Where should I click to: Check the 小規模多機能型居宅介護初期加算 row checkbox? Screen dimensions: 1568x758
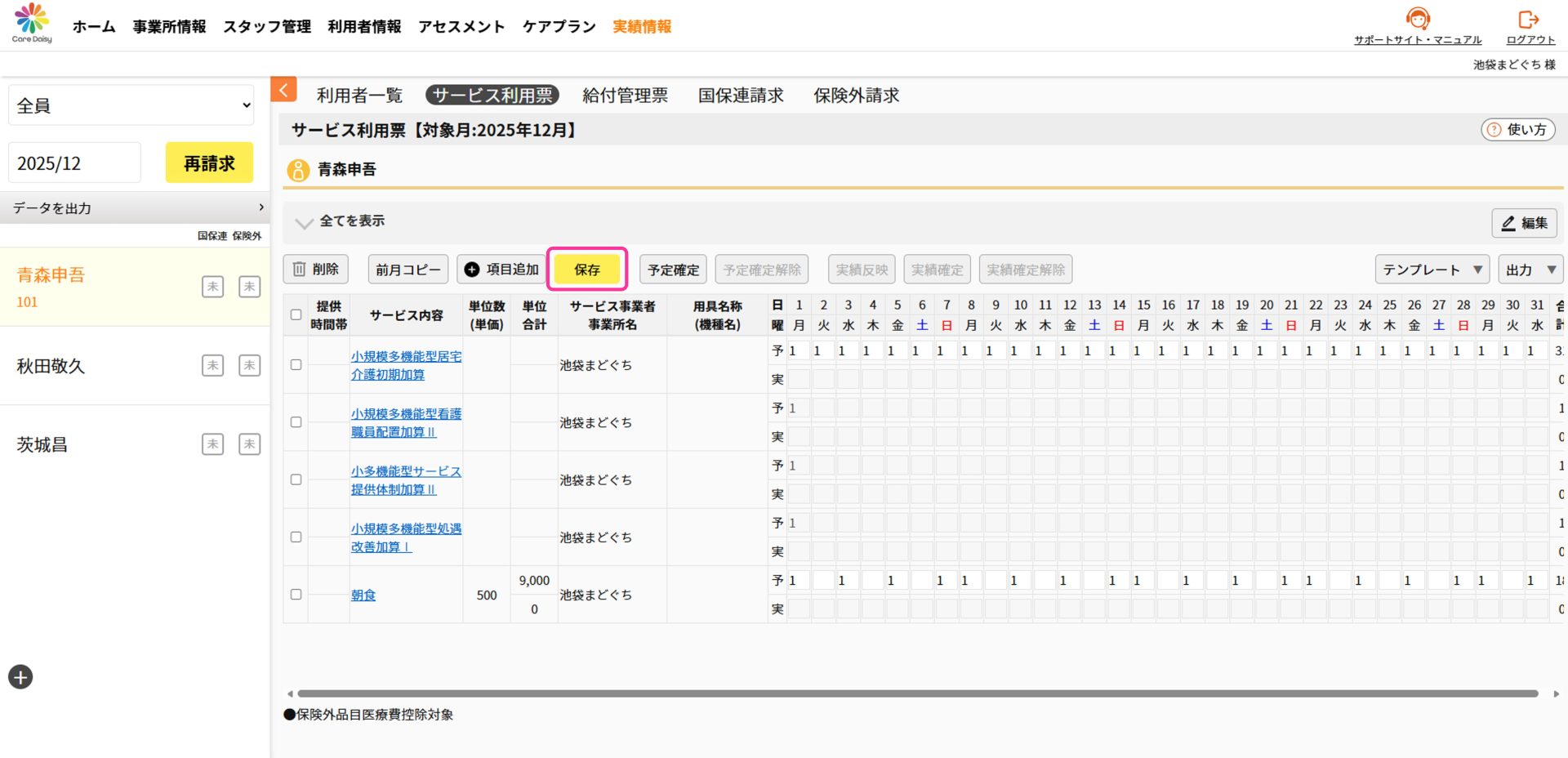pos(296,365)
